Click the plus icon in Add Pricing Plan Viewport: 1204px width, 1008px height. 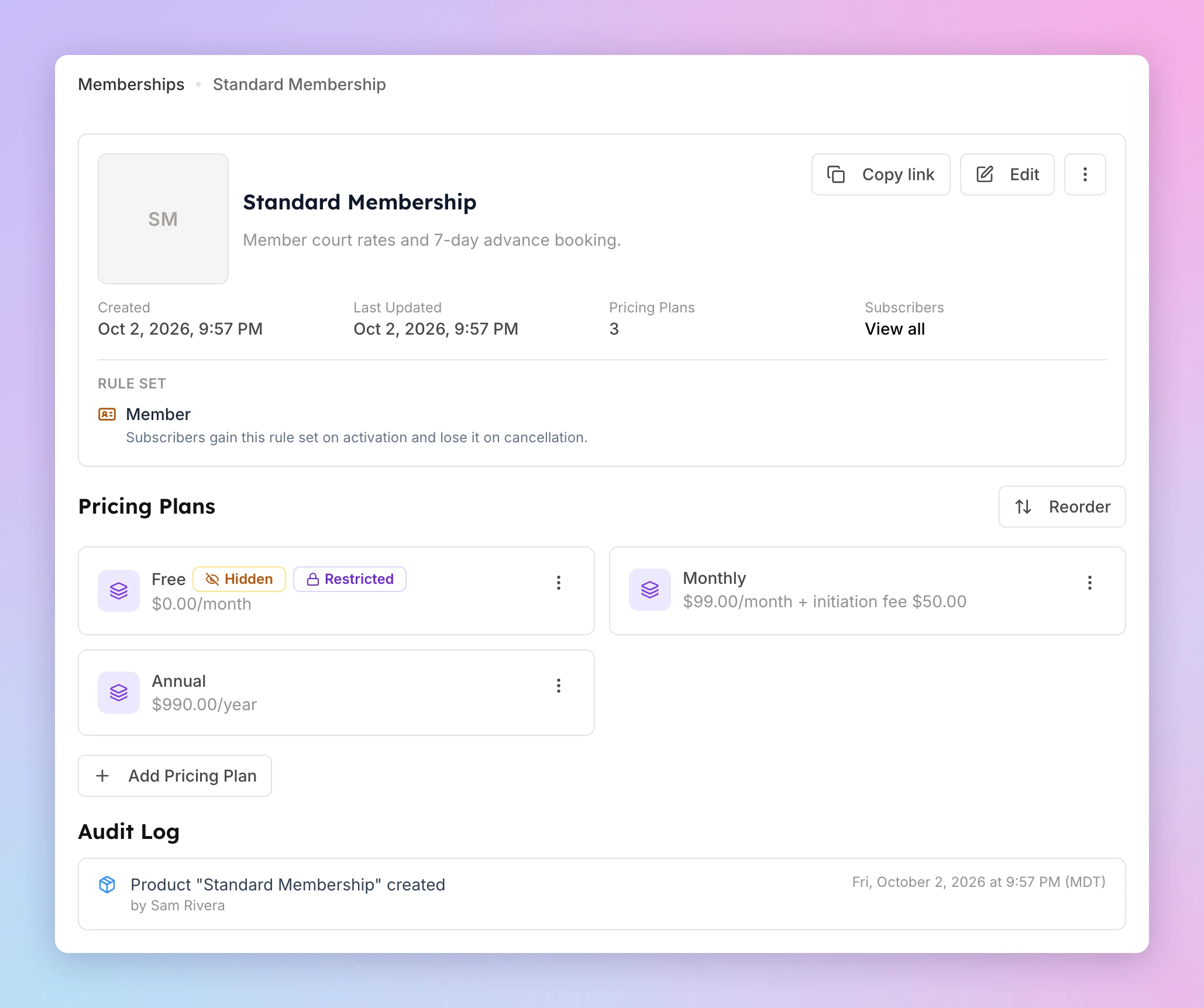[x=102, y=776]
